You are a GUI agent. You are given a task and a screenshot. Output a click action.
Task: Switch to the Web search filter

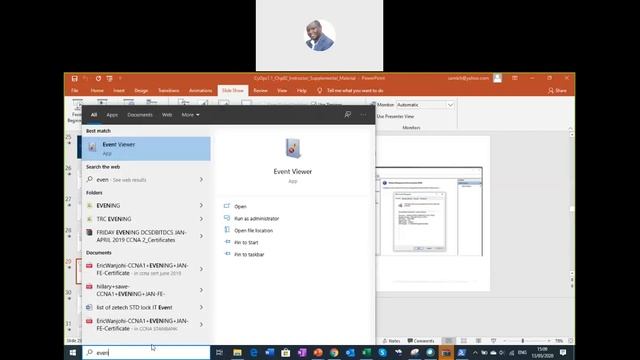(x=167, y=115)
